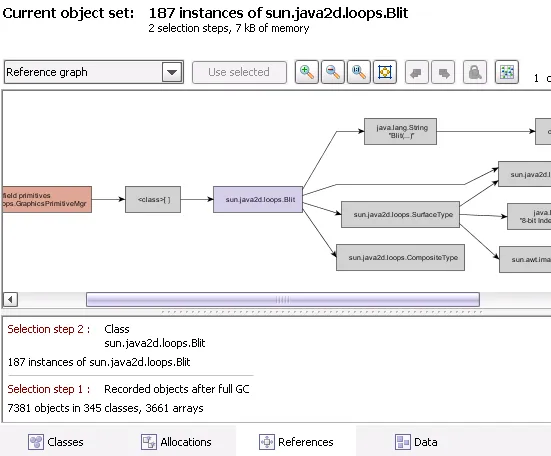Click the Current object set heading
This screenshot has width=551, height=456.
(x=68, y=13)
